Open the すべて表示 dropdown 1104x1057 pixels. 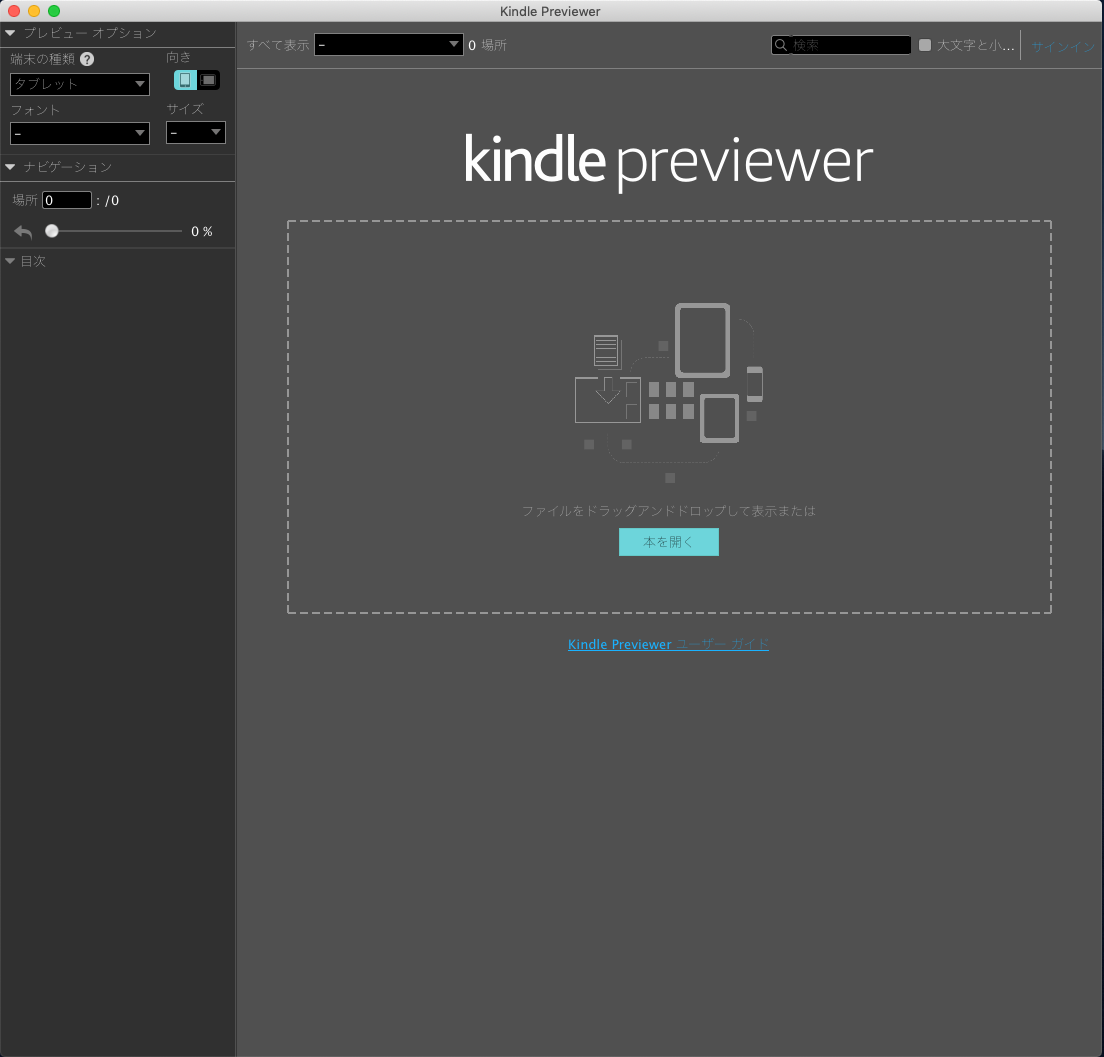tap(389, 45)
